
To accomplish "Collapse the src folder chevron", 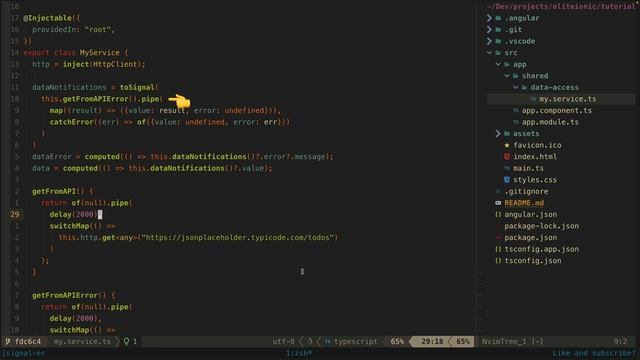I will coord(489,53).
